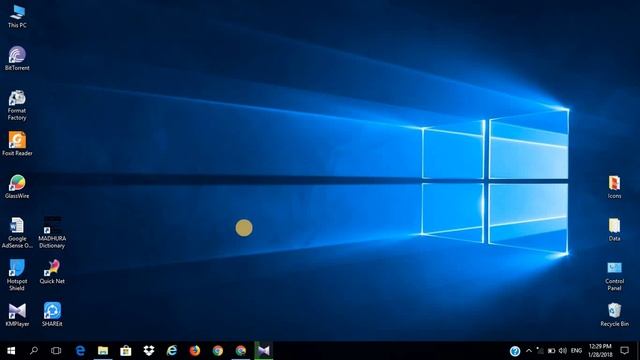This screenshot has height=360, width=640.
Task: Open Dropbox from taskbar
Action: point(149,351)
